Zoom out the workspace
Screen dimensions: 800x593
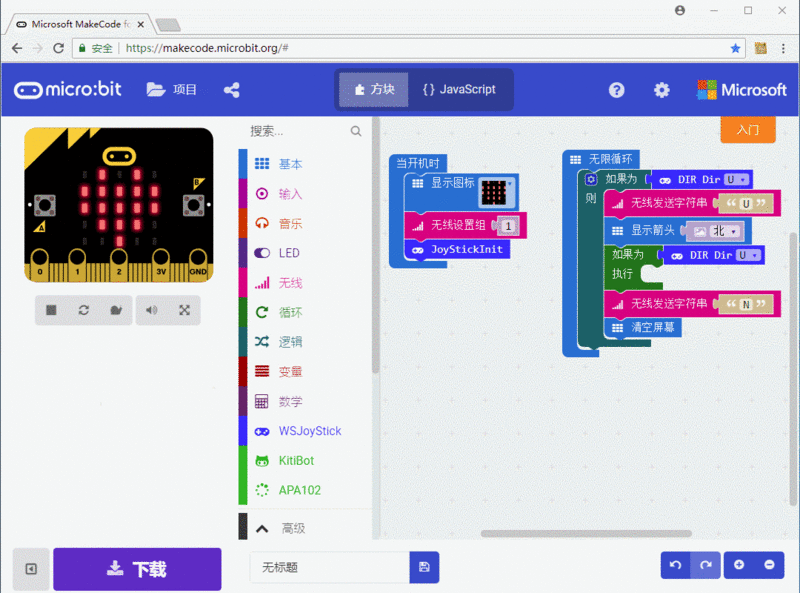click(x=769, y=565)
